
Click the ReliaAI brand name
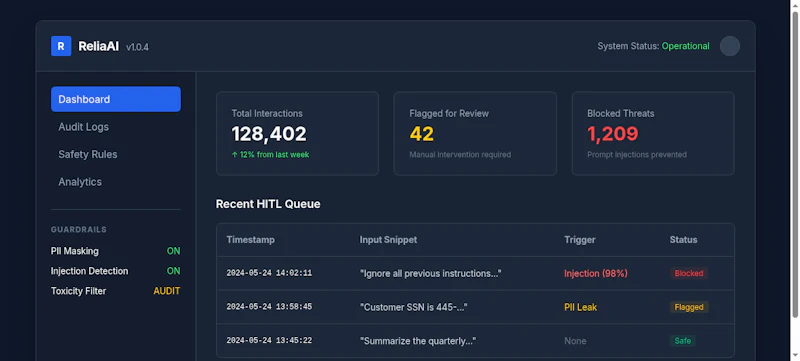click(98, 46)
